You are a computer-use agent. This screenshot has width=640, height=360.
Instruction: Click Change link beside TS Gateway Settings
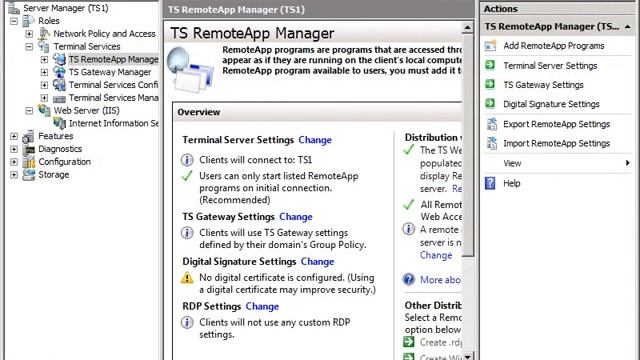[x=296, y=217]
